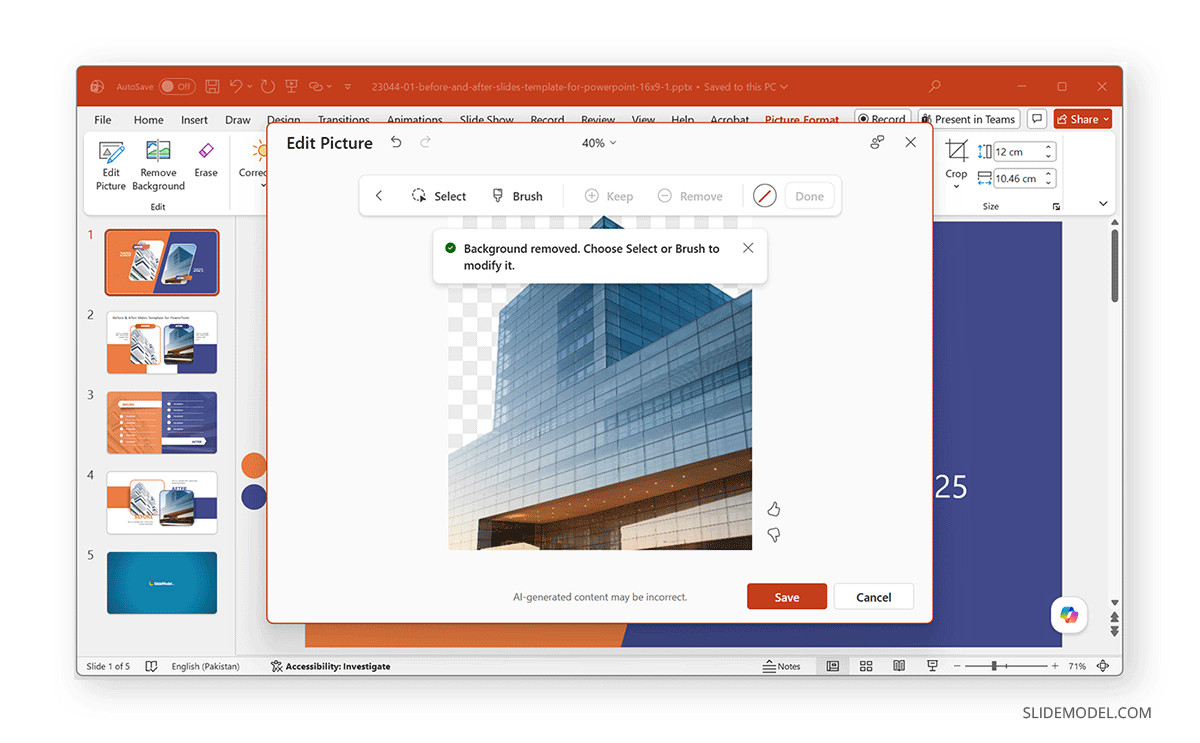Click English (Pakistan) language indicator
This screenshot has height=743, width=1200.
206,666
